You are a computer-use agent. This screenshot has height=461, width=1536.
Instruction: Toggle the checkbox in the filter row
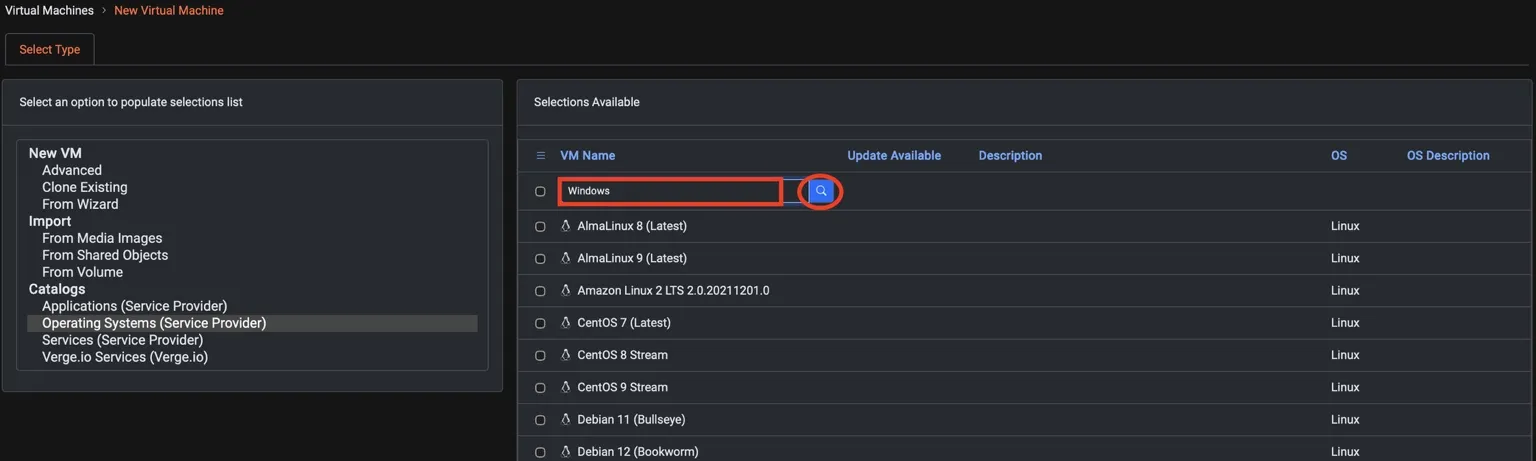pyautogui.click(x=540, y=191)
